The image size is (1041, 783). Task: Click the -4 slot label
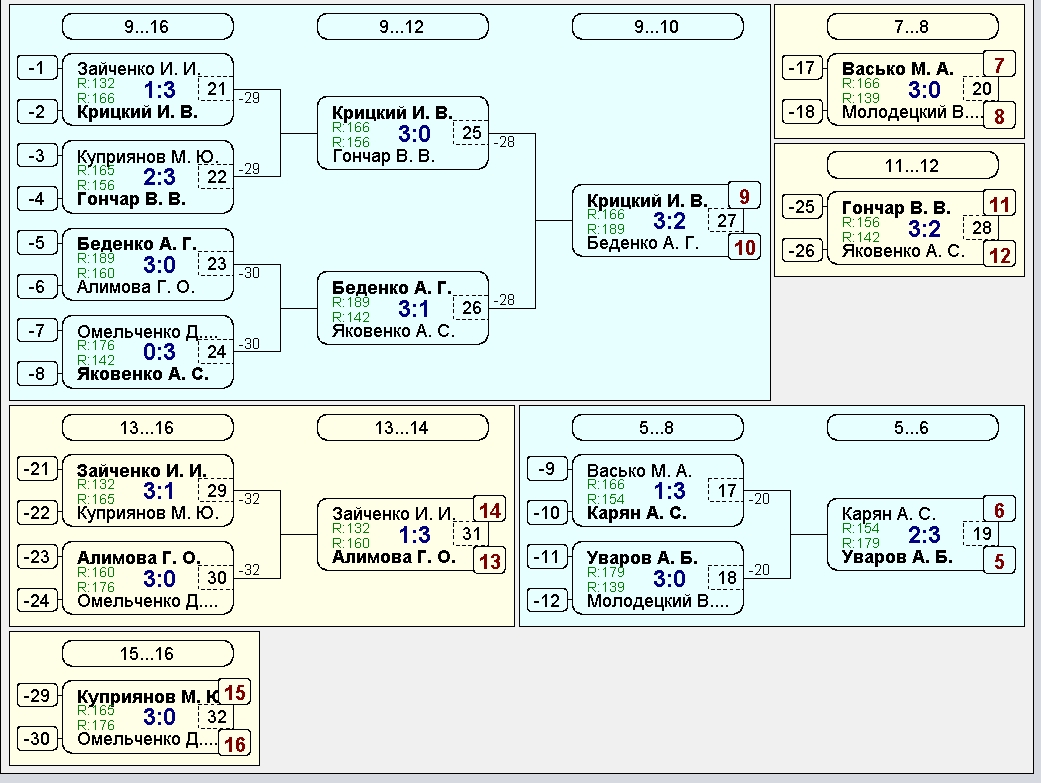37,199
